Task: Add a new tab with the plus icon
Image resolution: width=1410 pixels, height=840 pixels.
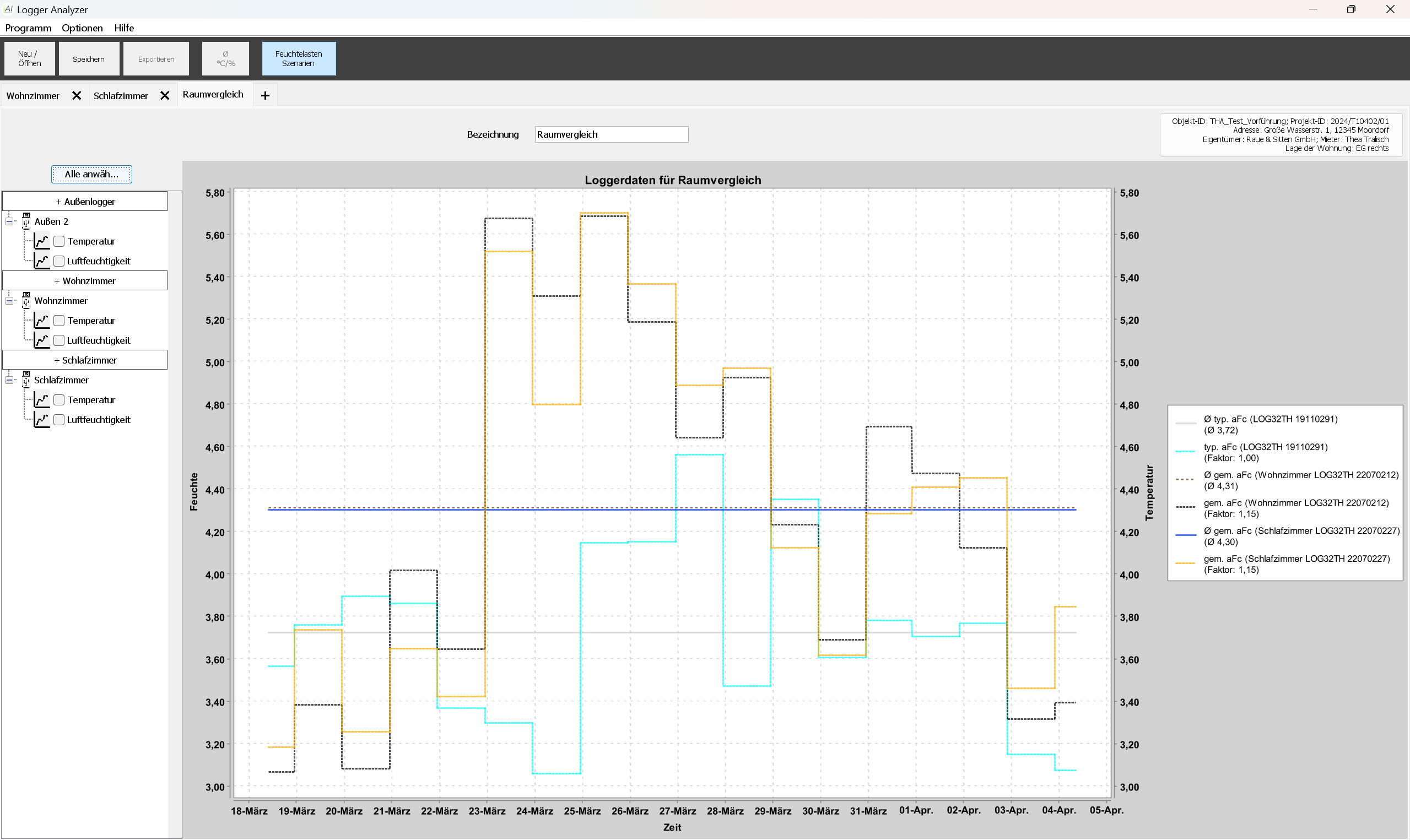Action: click(265, 96)
